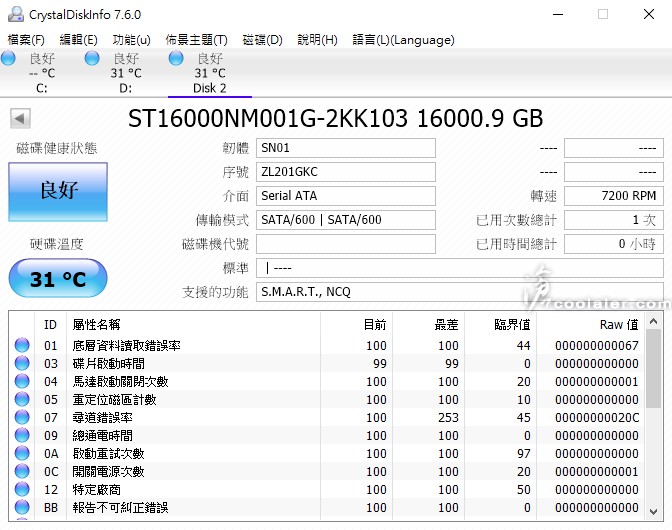Open the 檔案(F) menu
The image size is (672, 530).
coord(26,40)
